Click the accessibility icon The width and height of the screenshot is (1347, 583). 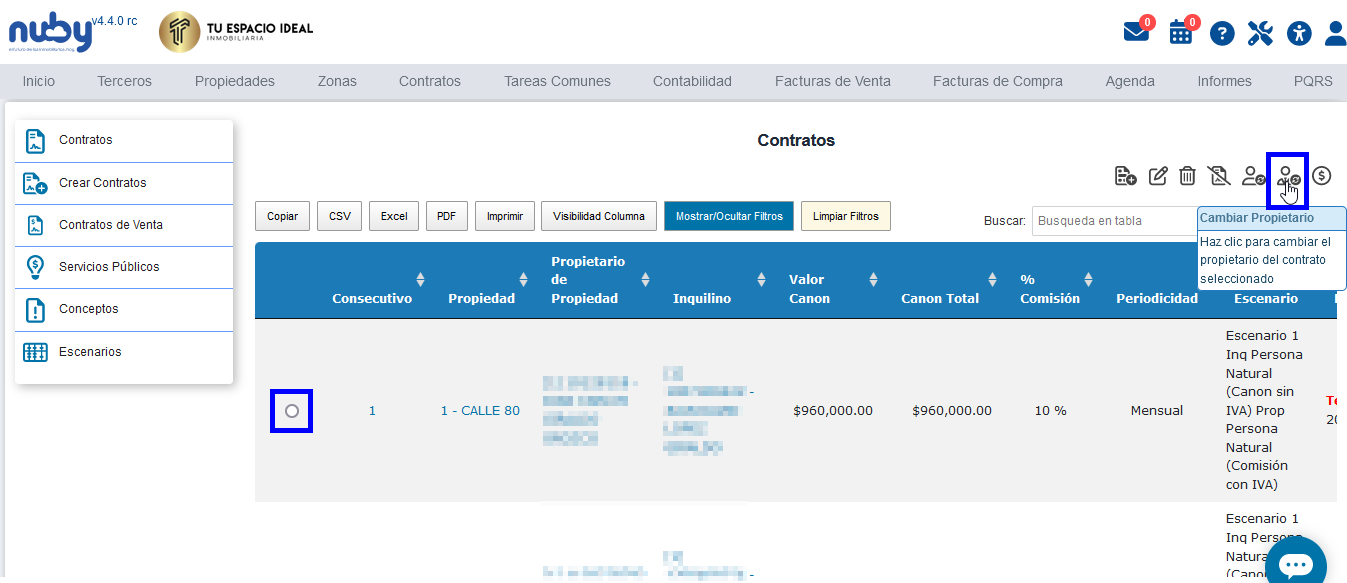(x=1298, y=33)
